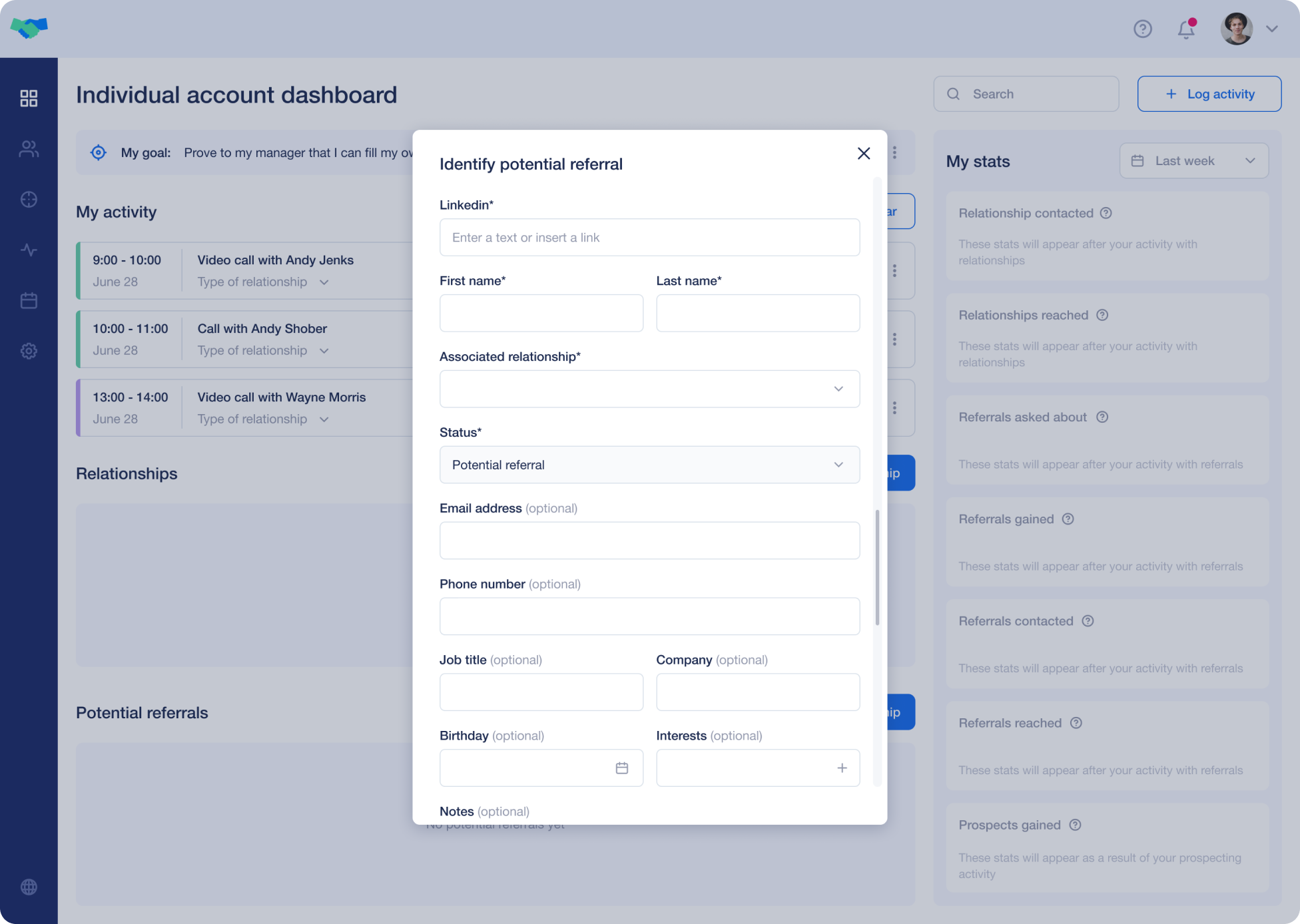Open the Birthday calendar picker icon
1300x924 pixels.
pyautogui.click(x=621, y=768)
